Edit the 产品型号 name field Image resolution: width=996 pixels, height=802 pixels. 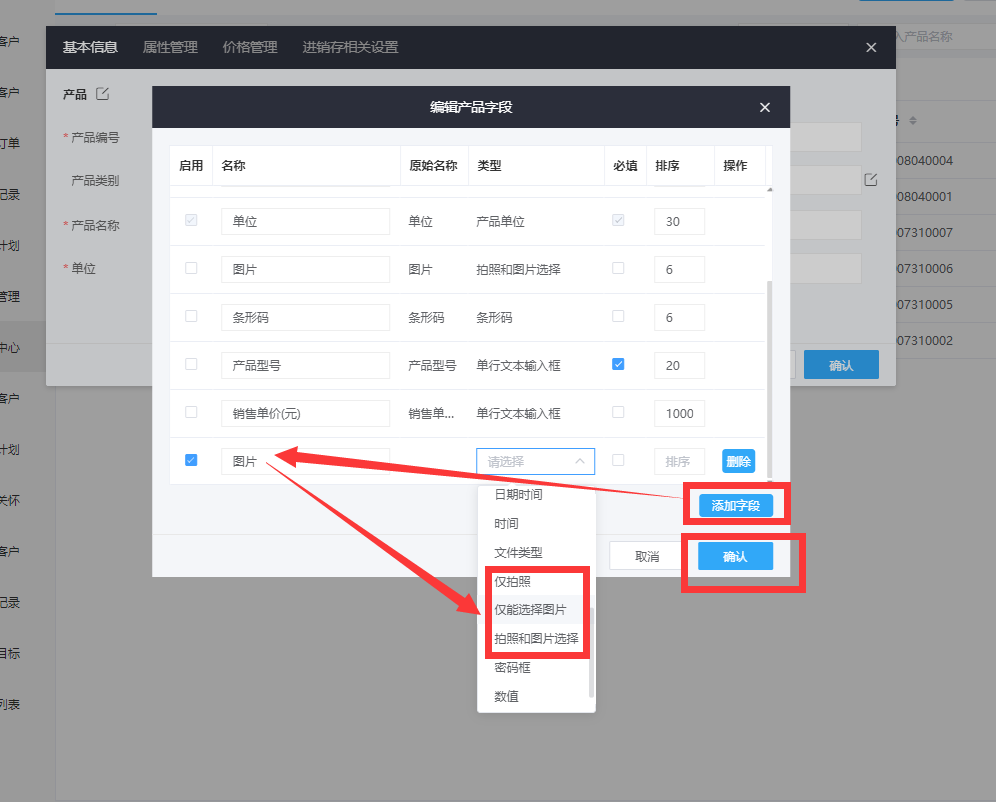pyautogui.click(x=306, y=366)
